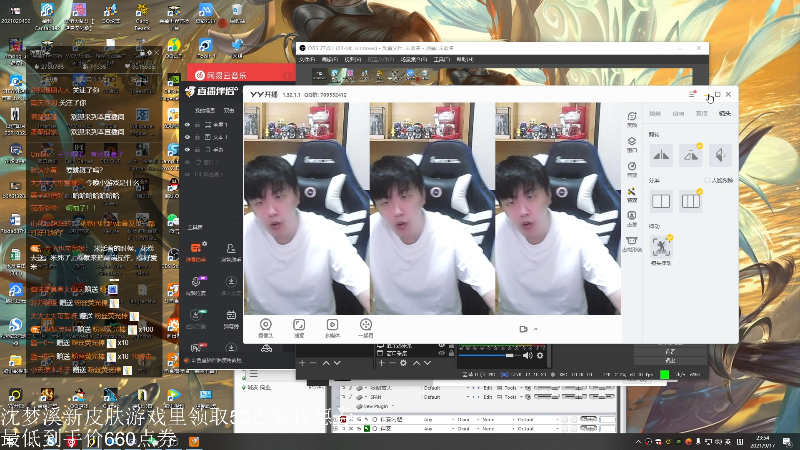Open the New Plugin dropdown
Image resolution: width=800 pixels, height=450 pixels.
click(x=378, y=407)
